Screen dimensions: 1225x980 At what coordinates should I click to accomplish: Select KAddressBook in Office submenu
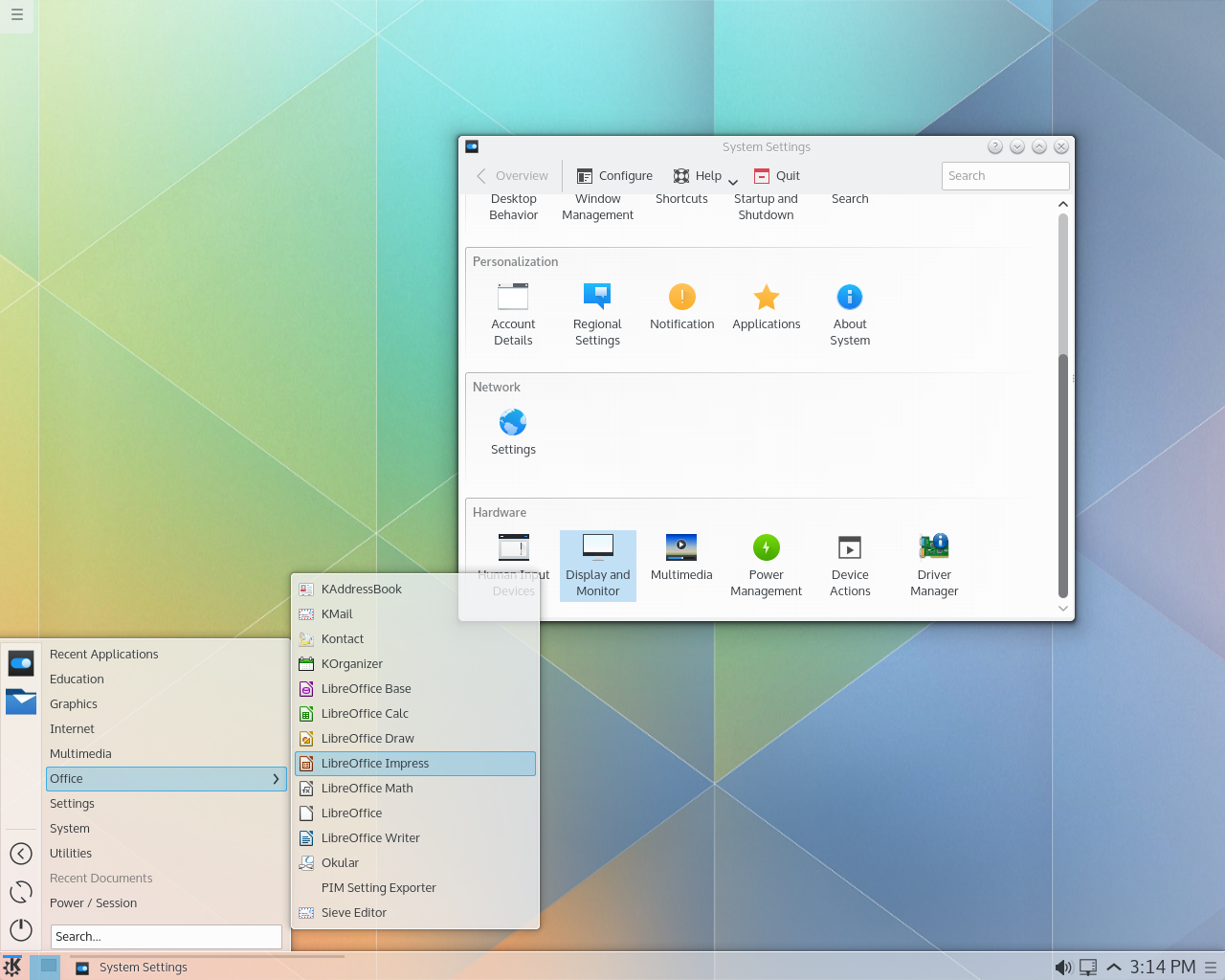click(x=415, y=590)
